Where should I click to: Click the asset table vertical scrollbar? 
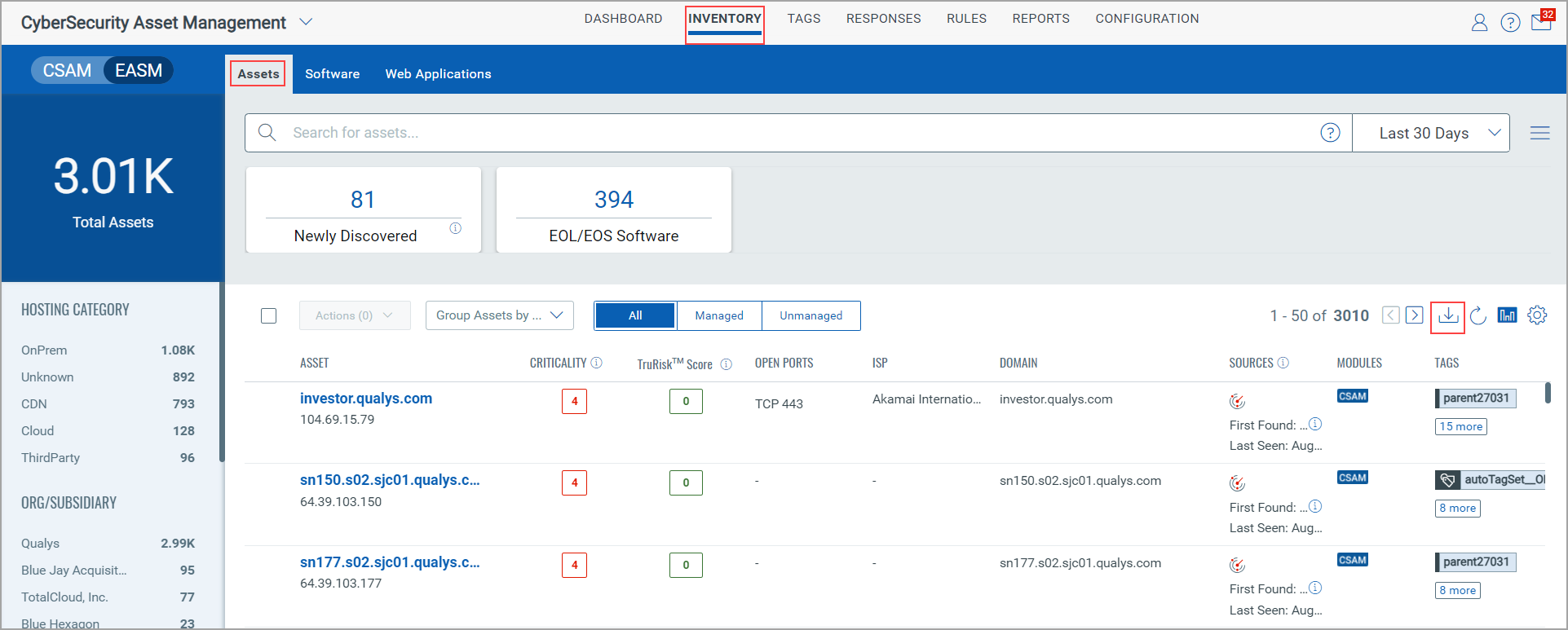click(x=1548, y=393)
